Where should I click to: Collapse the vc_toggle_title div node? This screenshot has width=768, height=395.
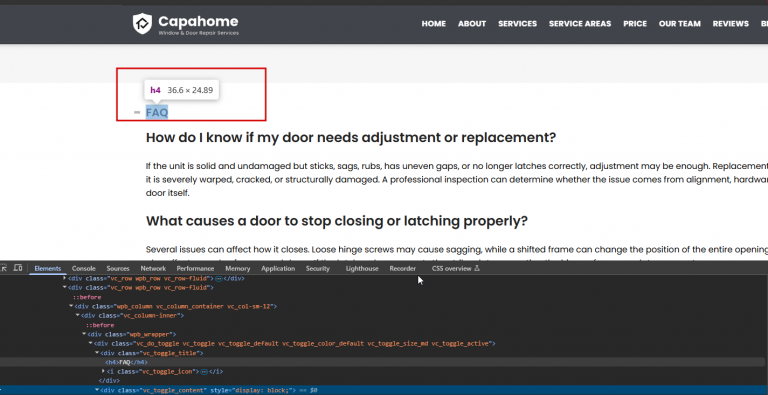point(97,353)
